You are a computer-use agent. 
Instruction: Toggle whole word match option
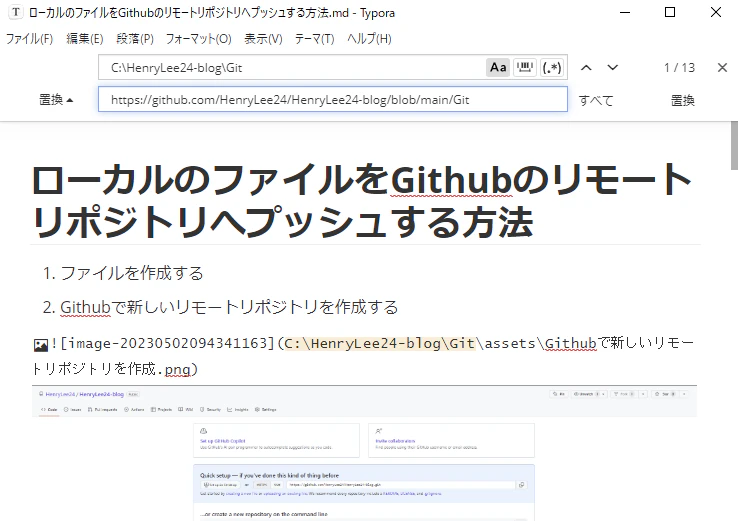(524, 68)
